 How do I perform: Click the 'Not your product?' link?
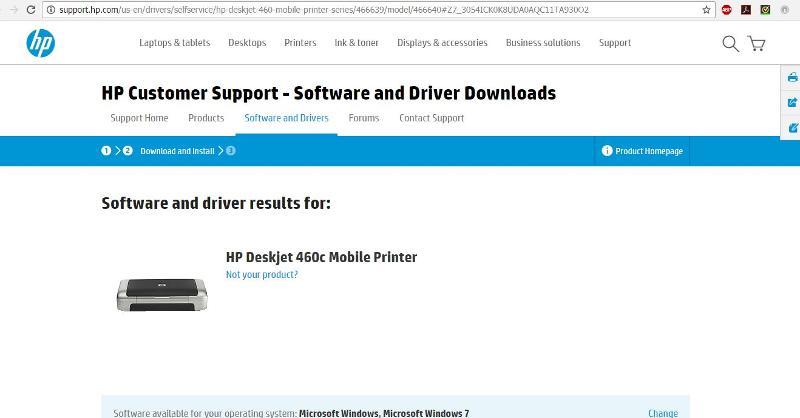(x=261, y=275)
